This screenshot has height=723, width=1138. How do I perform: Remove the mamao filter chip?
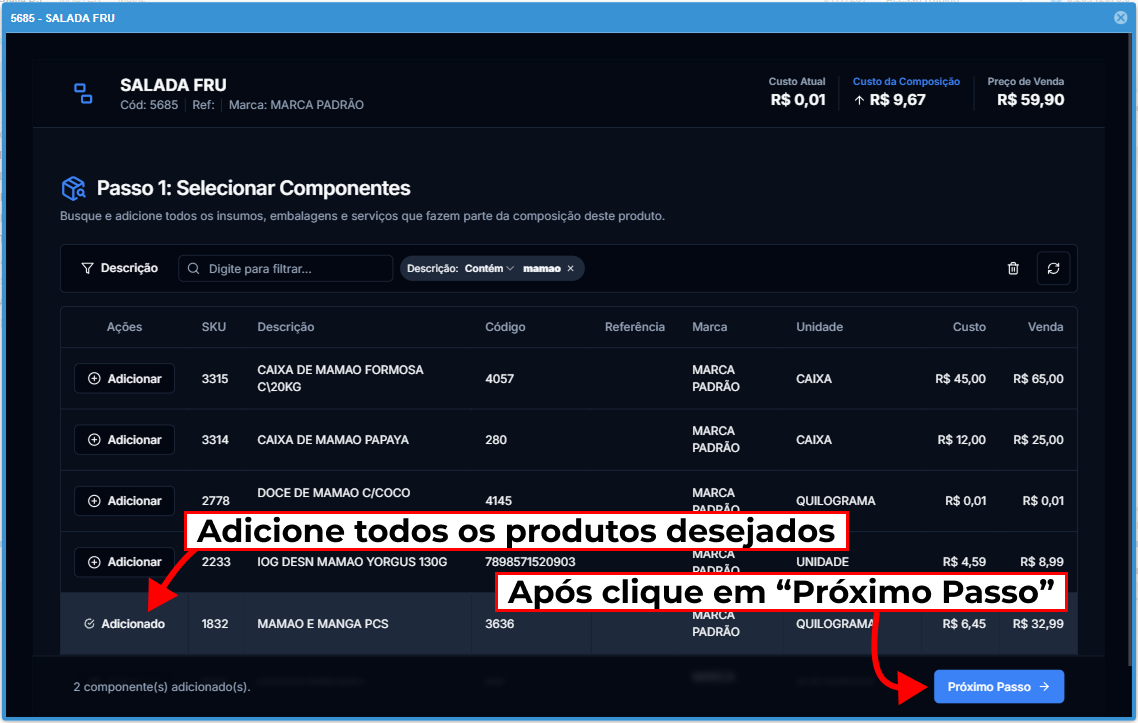point(570,268)
